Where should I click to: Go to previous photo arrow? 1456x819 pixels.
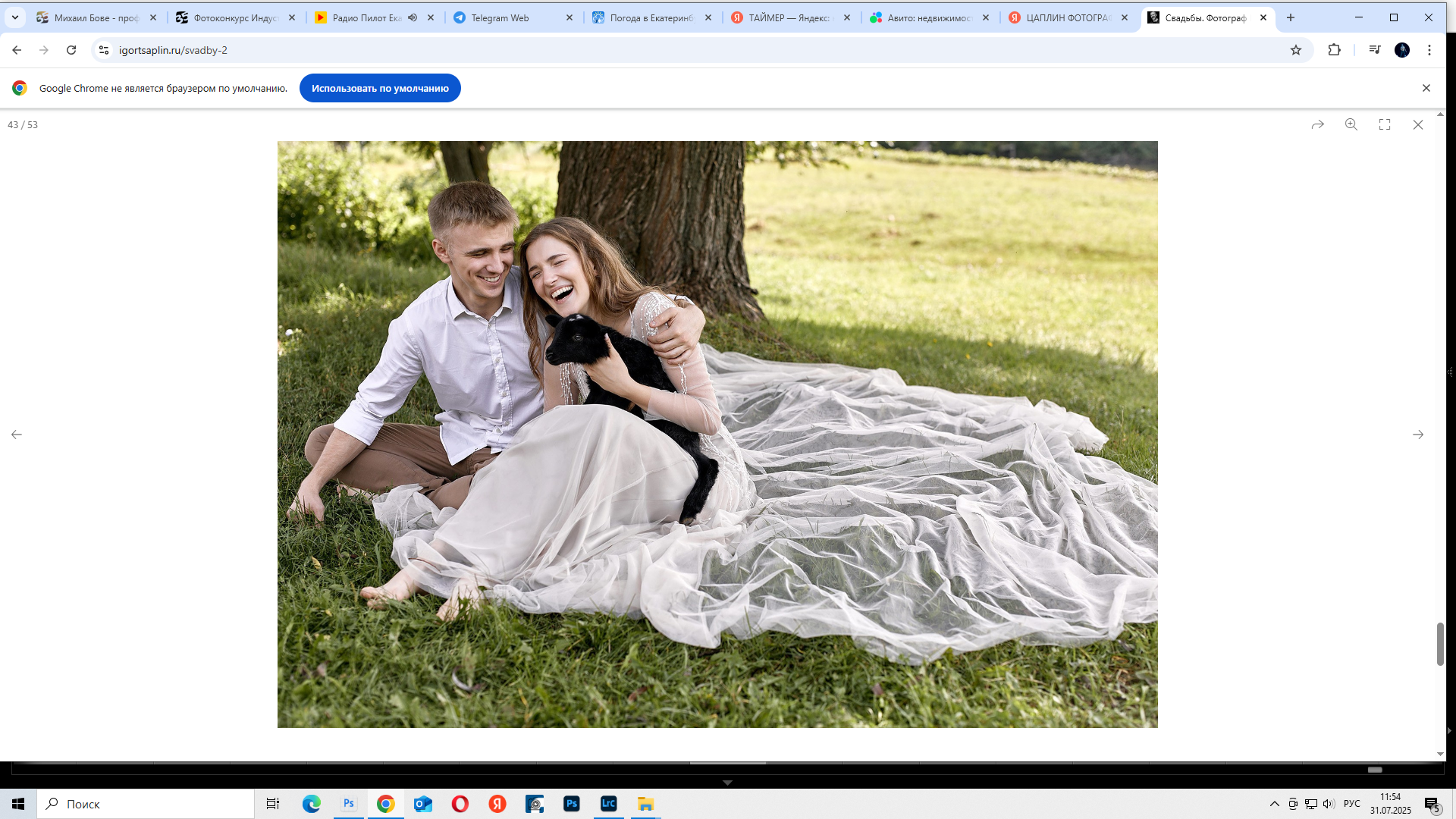pyautogui.click(x=17, y=435)
